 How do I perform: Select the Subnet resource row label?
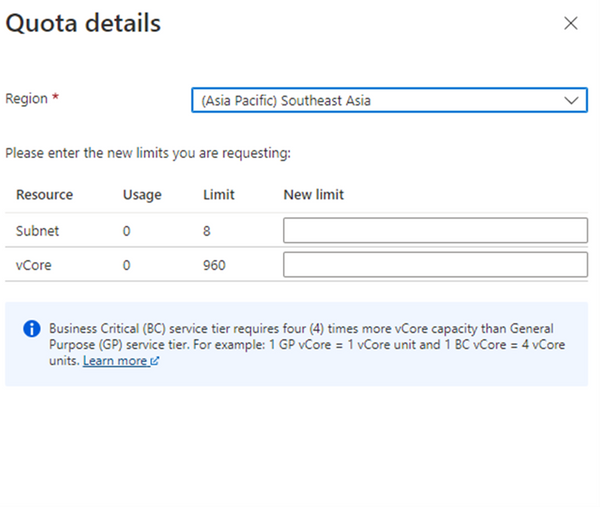point(37,231)
